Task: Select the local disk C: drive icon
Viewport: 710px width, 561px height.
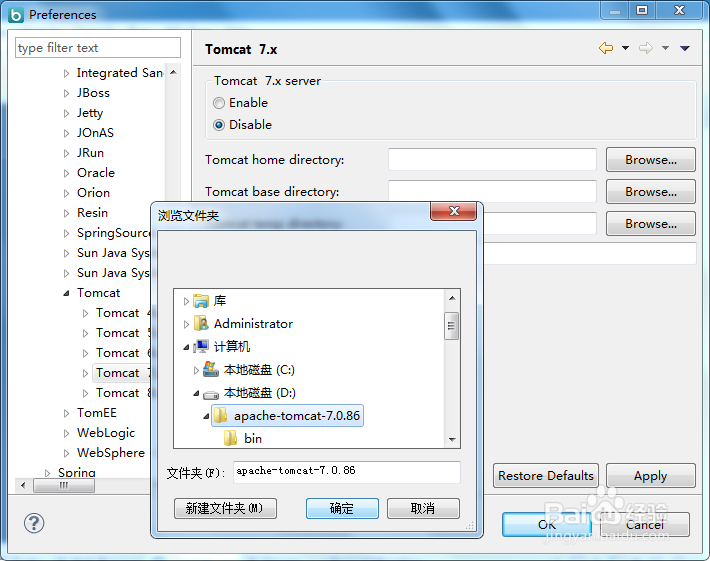Action: [x=211, y=369]
